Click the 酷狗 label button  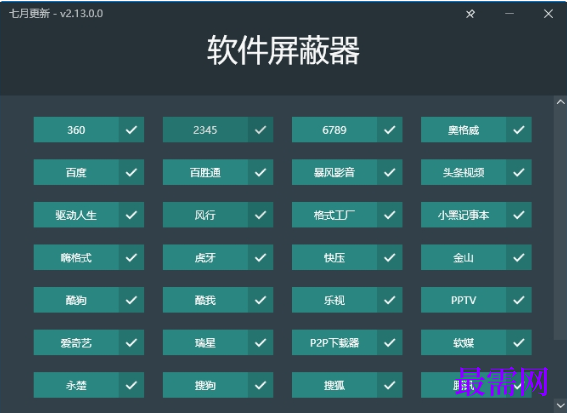76,300
